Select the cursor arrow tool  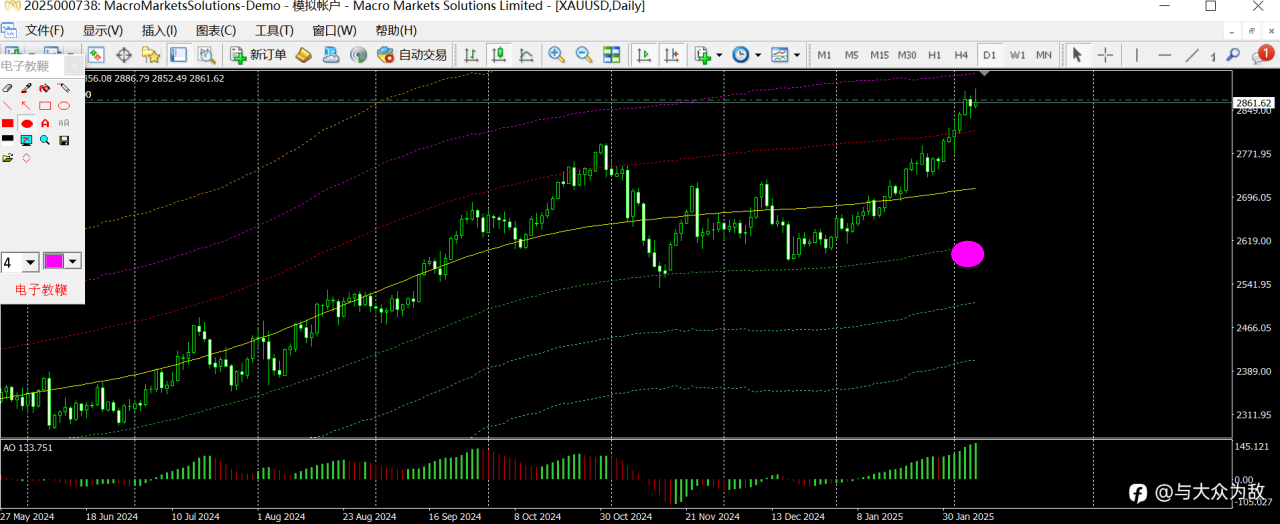tap(1077, 55)
